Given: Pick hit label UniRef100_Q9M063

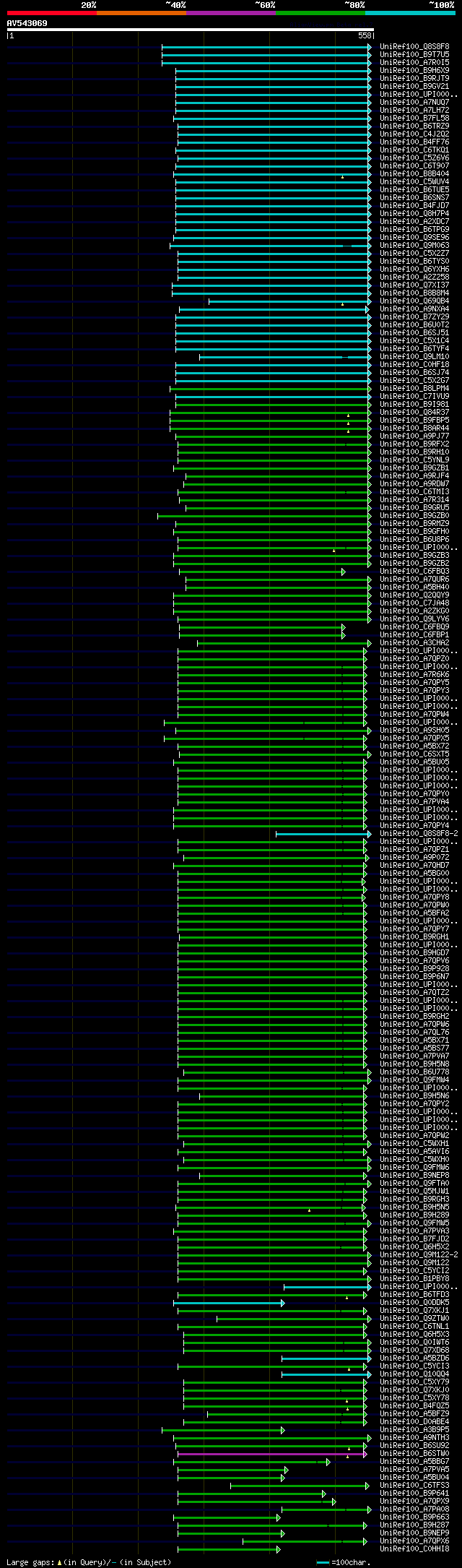Looking at the screenshot, I should click(414, 245).
